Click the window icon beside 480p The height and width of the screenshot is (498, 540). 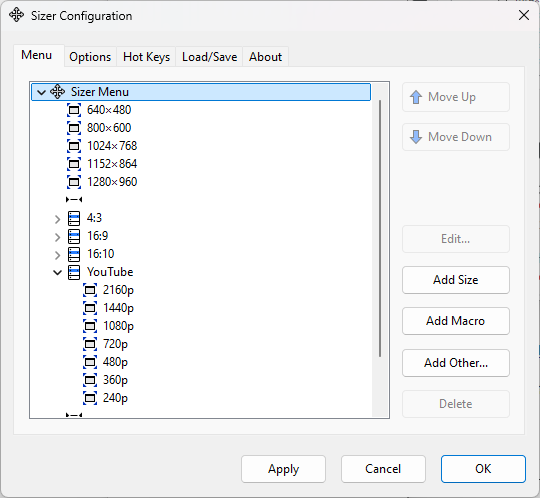(x=90, y=362)
